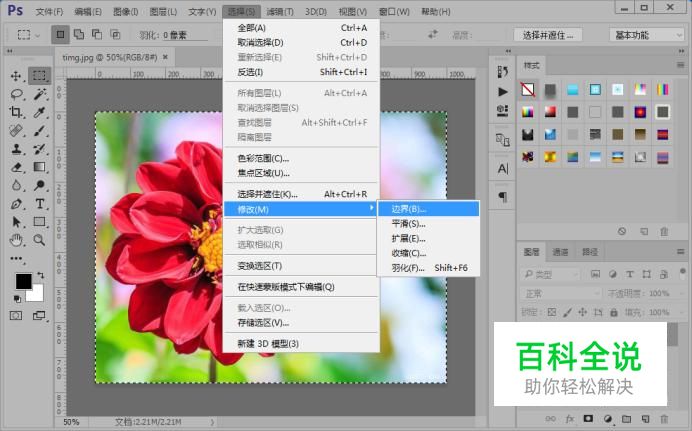Open the 正常 blend mode dropdown
Image resolution: width=692 pixels, height=431 pixels.
click(560, 294)
